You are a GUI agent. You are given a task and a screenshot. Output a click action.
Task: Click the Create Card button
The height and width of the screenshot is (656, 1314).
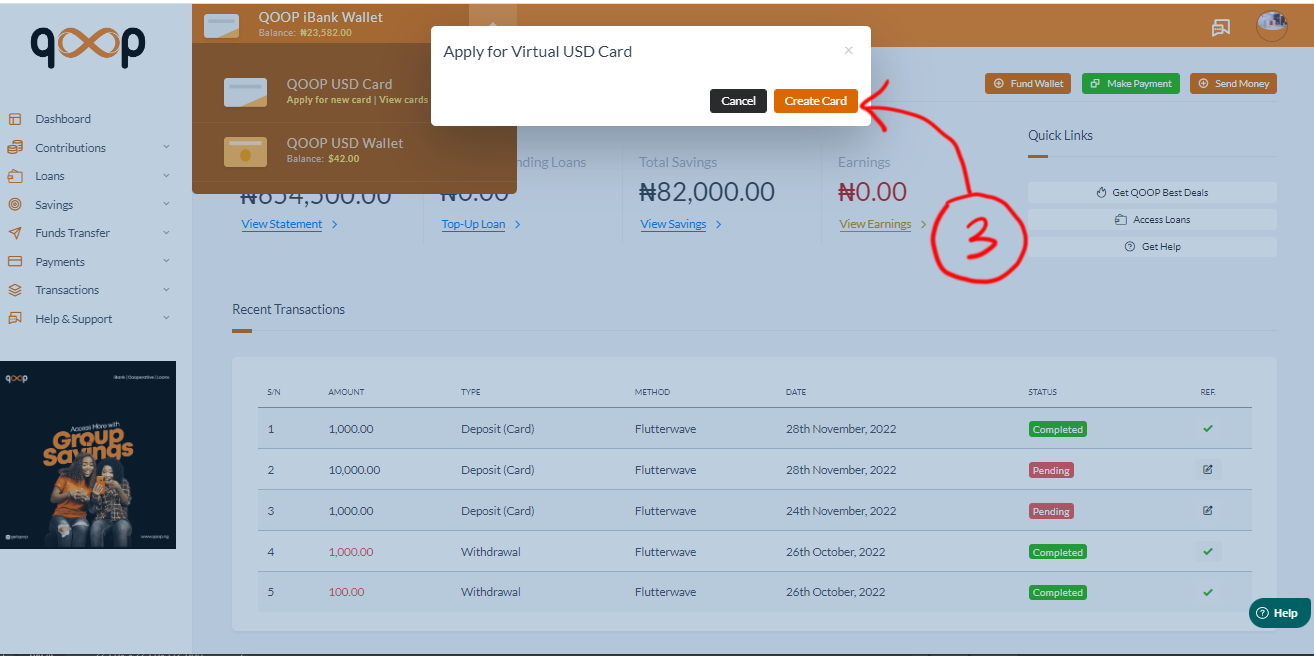click(x=815, y=101)
